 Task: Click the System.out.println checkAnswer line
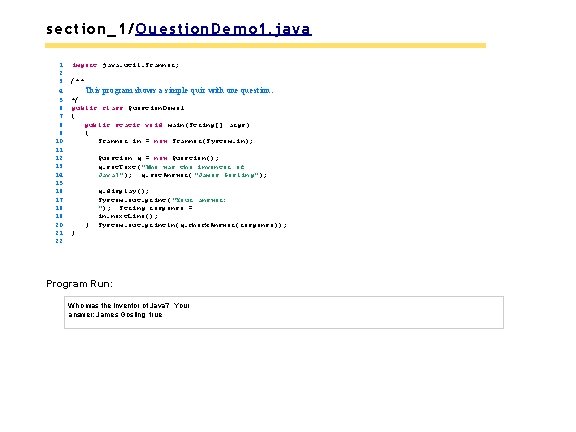tap(192, 225)
